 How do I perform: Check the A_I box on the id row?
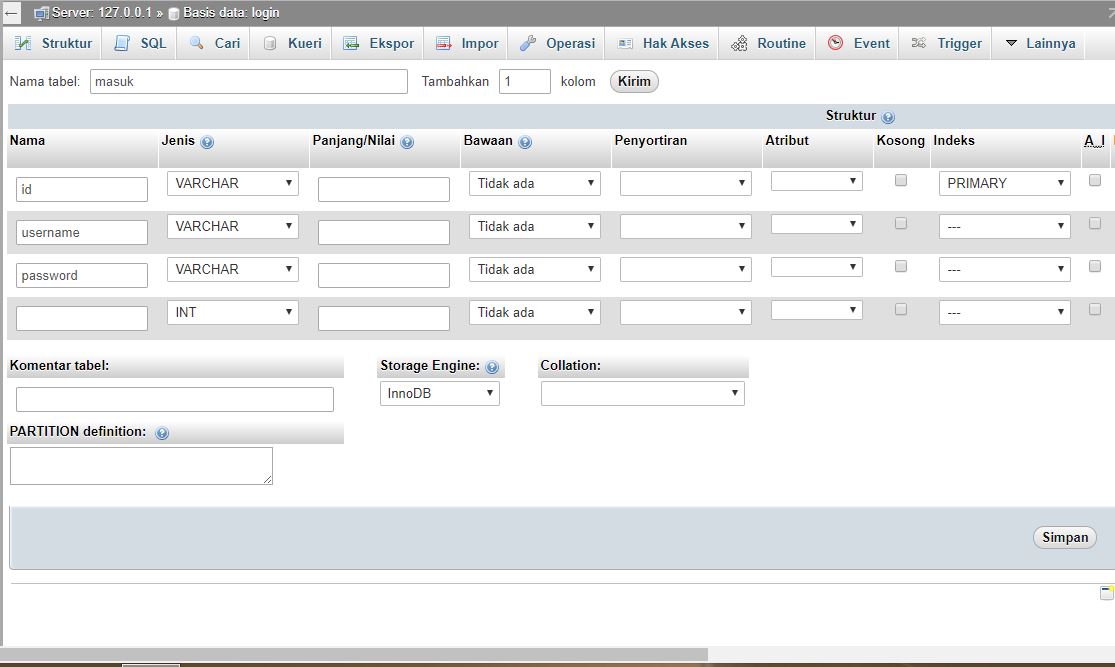[1095, 180]
